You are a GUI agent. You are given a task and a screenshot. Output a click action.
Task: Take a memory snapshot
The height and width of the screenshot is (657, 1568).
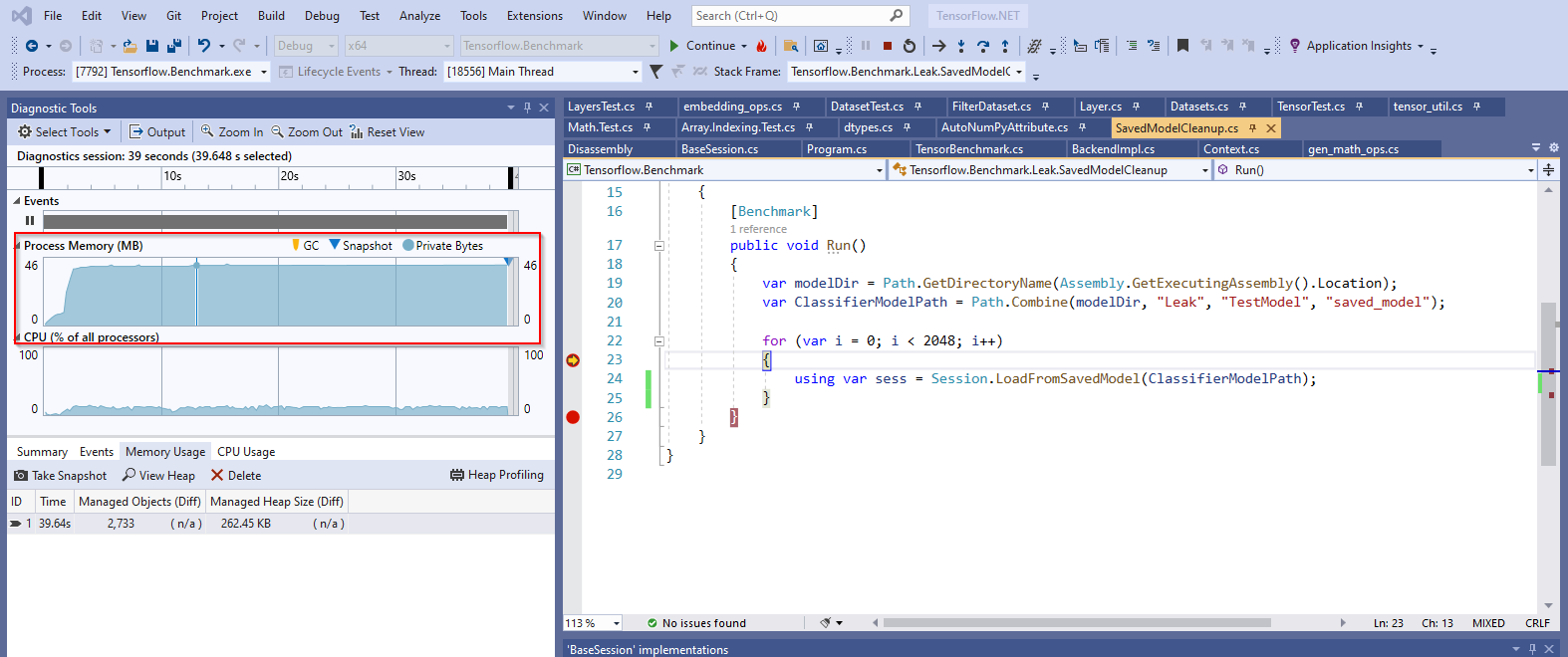coord(61,476)
